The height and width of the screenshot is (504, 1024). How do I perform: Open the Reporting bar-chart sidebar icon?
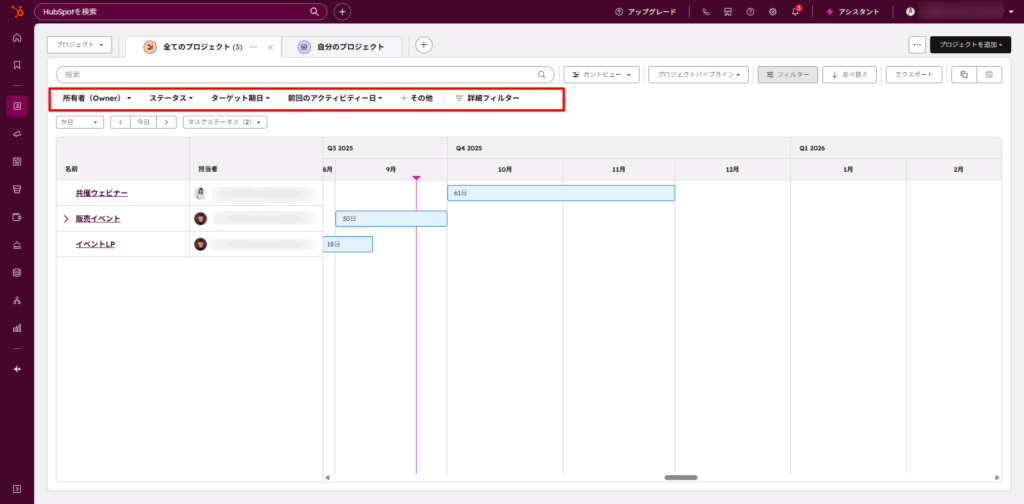click(x=17, y=328)
